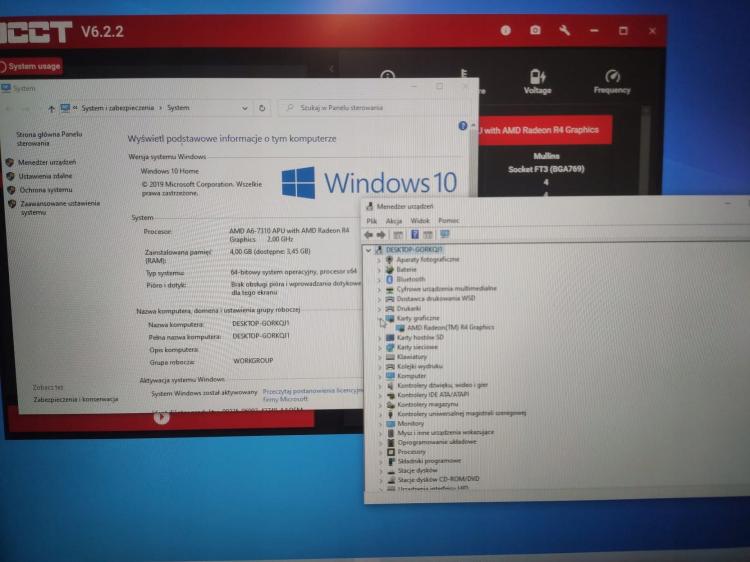Screen dimensions: 750x562
Task: Open 'Zaawansowane ustawienia systemu' link
Action: pyautogui.click(x=60, y=208)
